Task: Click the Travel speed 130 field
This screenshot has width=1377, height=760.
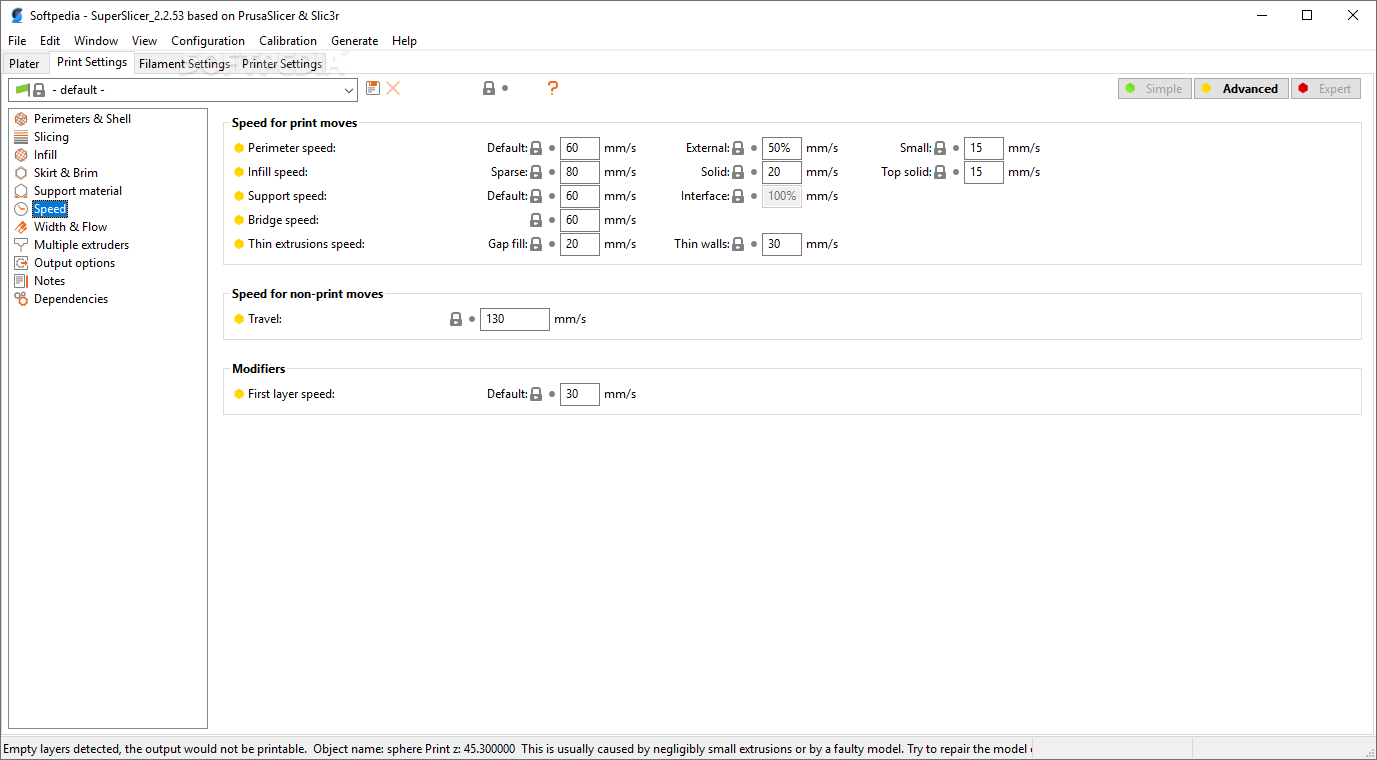Action: (515, 320)
